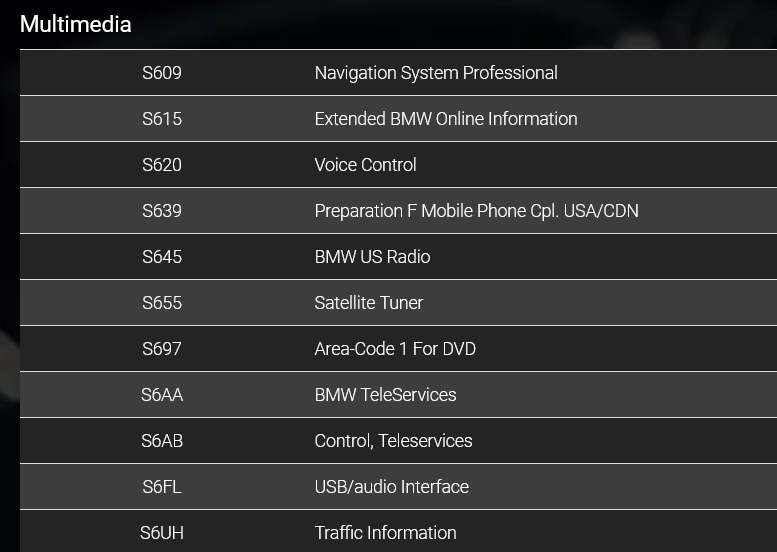Select option code S639
Viewport: 777px width, 552px height.
(x=162, y=211)
